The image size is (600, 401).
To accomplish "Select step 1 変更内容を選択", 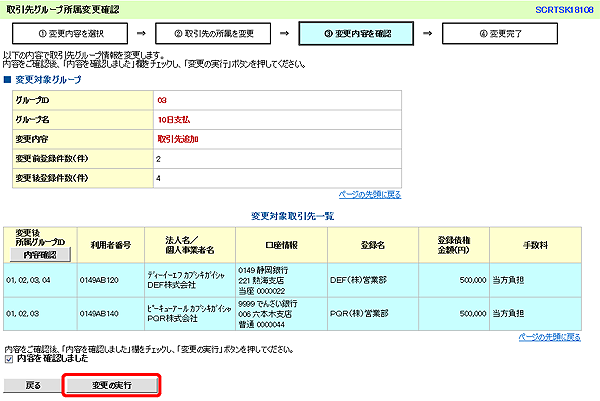I will click(x=70, y=34).
